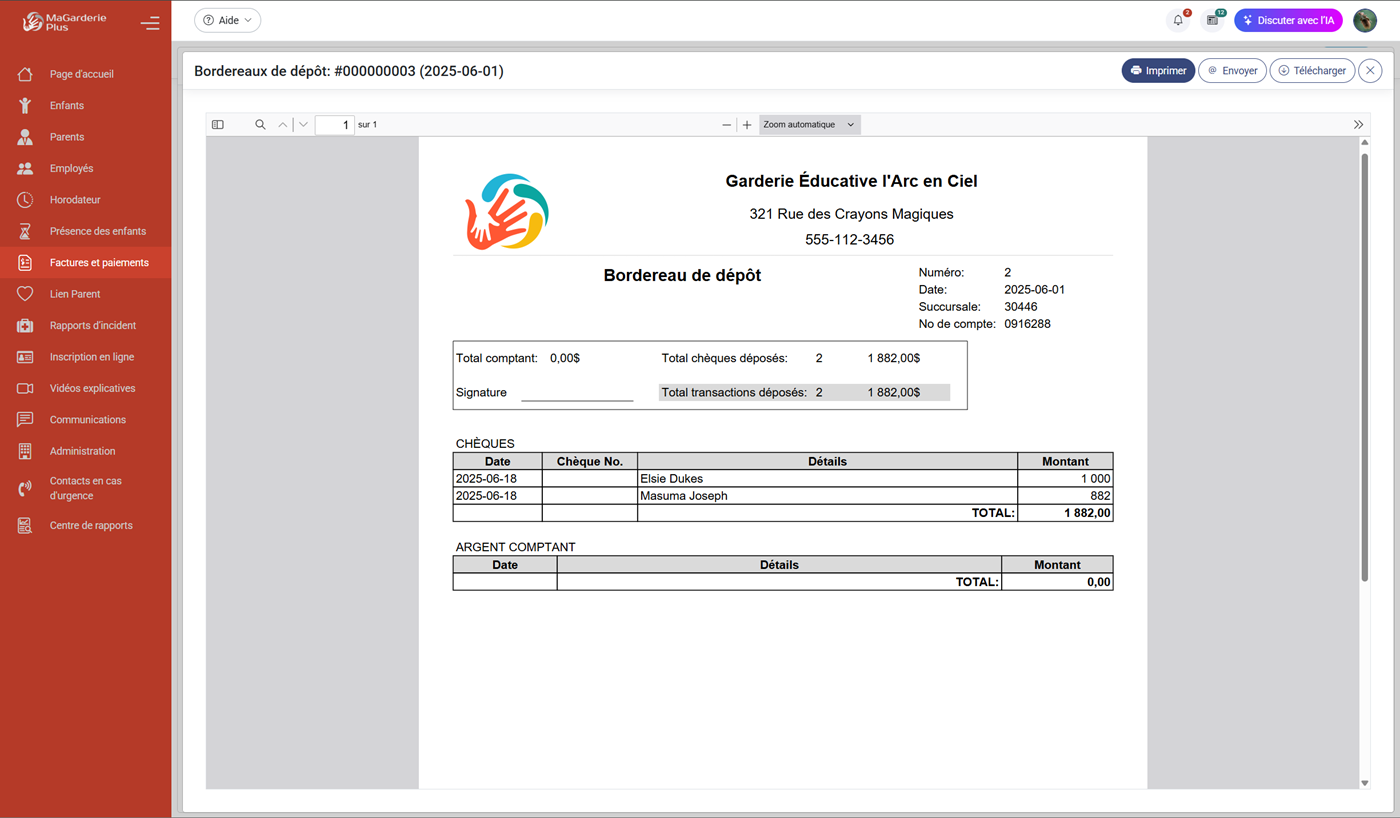Open the news icon beside the bell
1400x818 pixels.
[x=1212, y=20]
